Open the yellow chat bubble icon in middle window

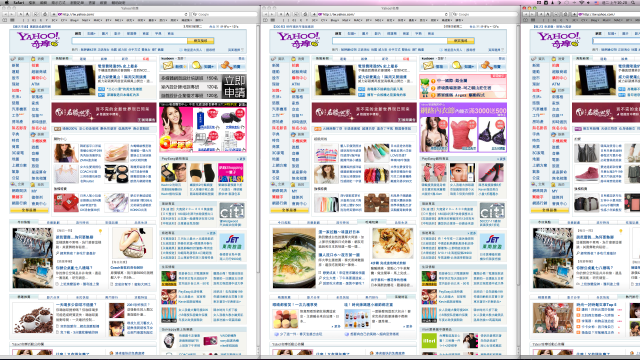pyautogui.click(x=457, y=65)
